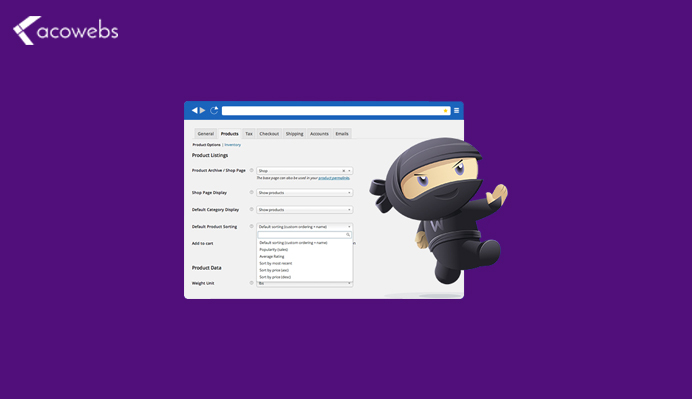Click help icon beside Product Archive / Shop Page
The height and width of the screenshot is (399, 692).
pyautogui.click(x=252, y=170)
